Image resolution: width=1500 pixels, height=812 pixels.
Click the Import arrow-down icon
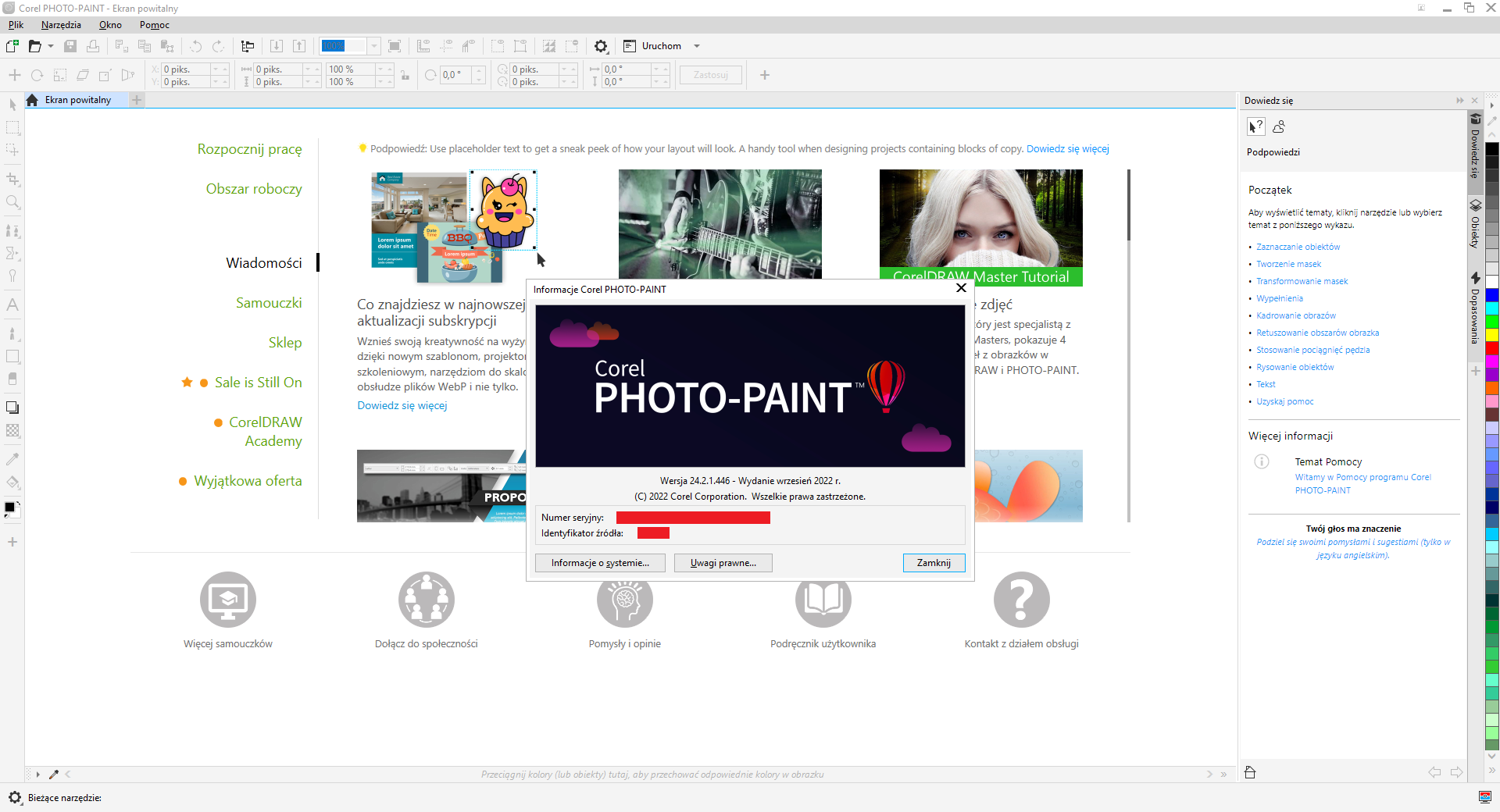(277, 46)
